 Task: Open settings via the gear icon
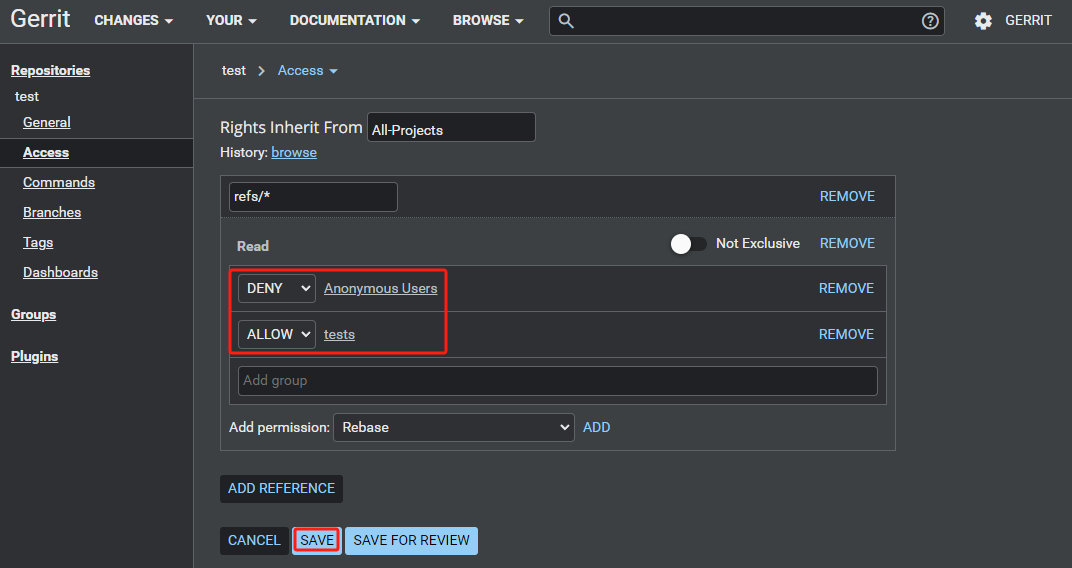pos(983,21)
